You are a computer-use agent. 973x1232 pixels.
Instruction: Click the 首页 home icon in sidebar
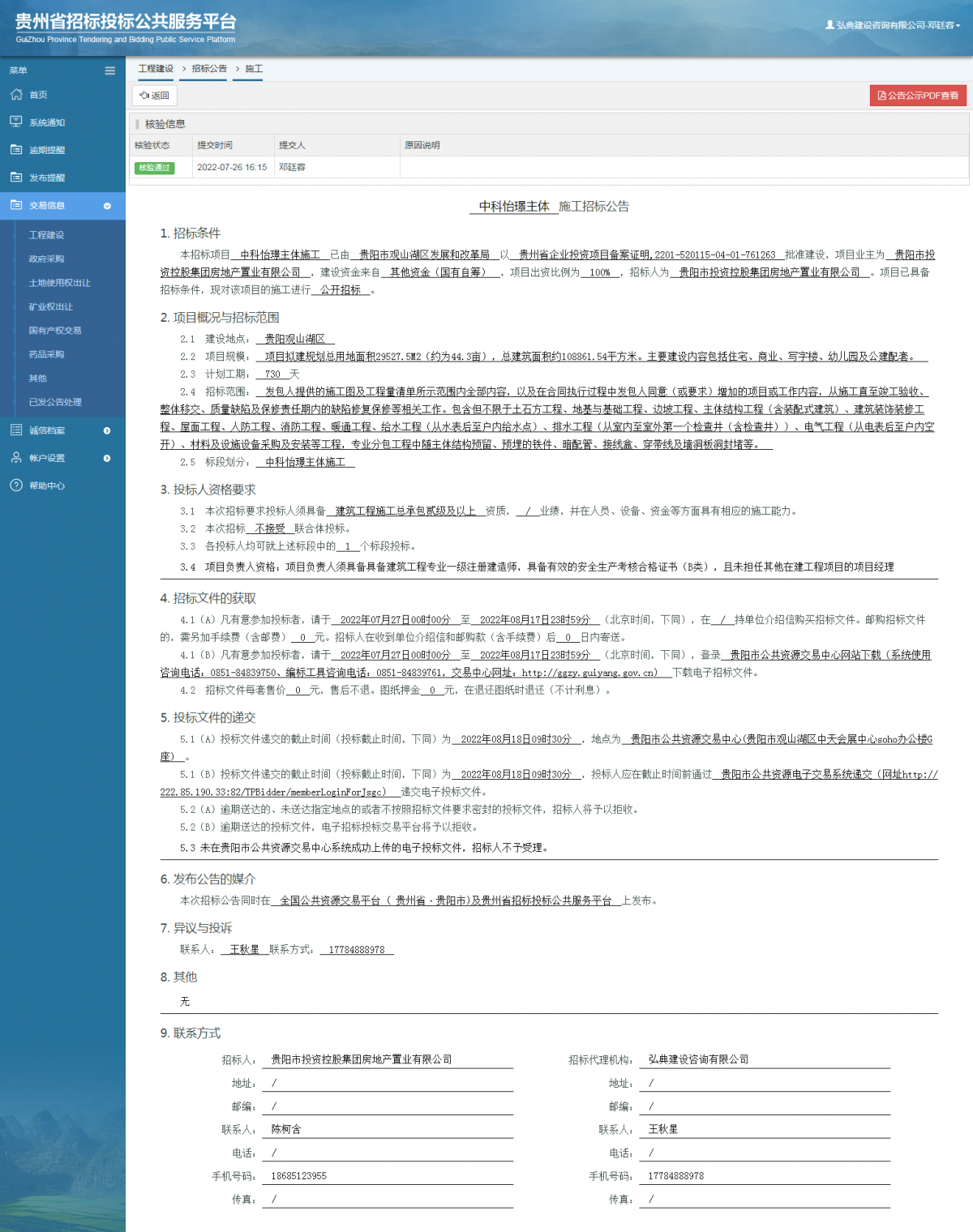click(17, 95)
